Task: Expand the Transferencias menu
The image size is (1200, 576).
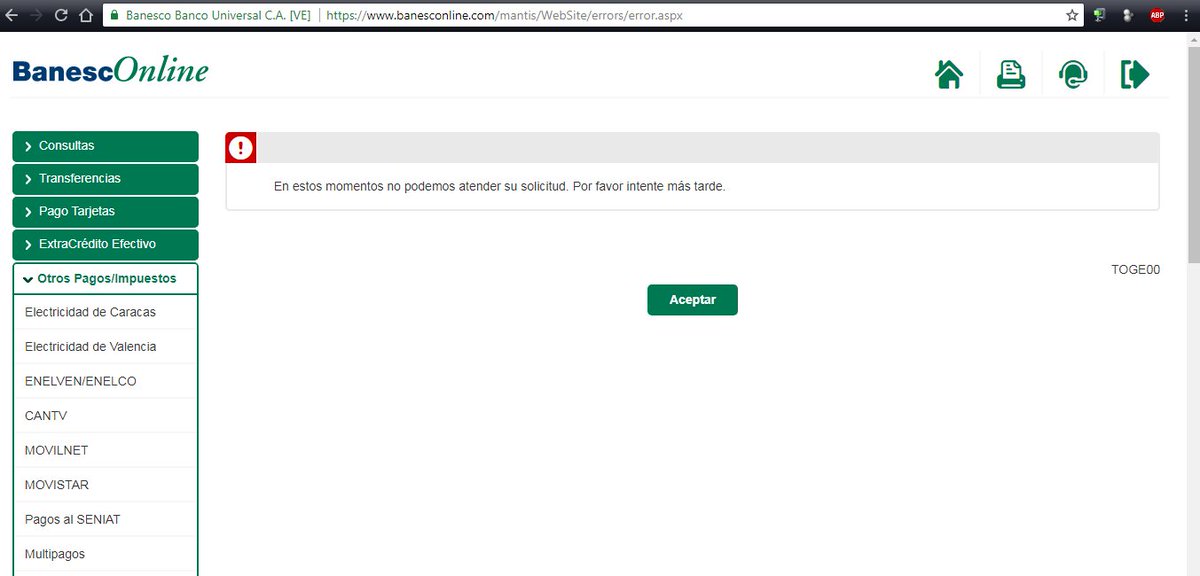Action: point(105,179)
